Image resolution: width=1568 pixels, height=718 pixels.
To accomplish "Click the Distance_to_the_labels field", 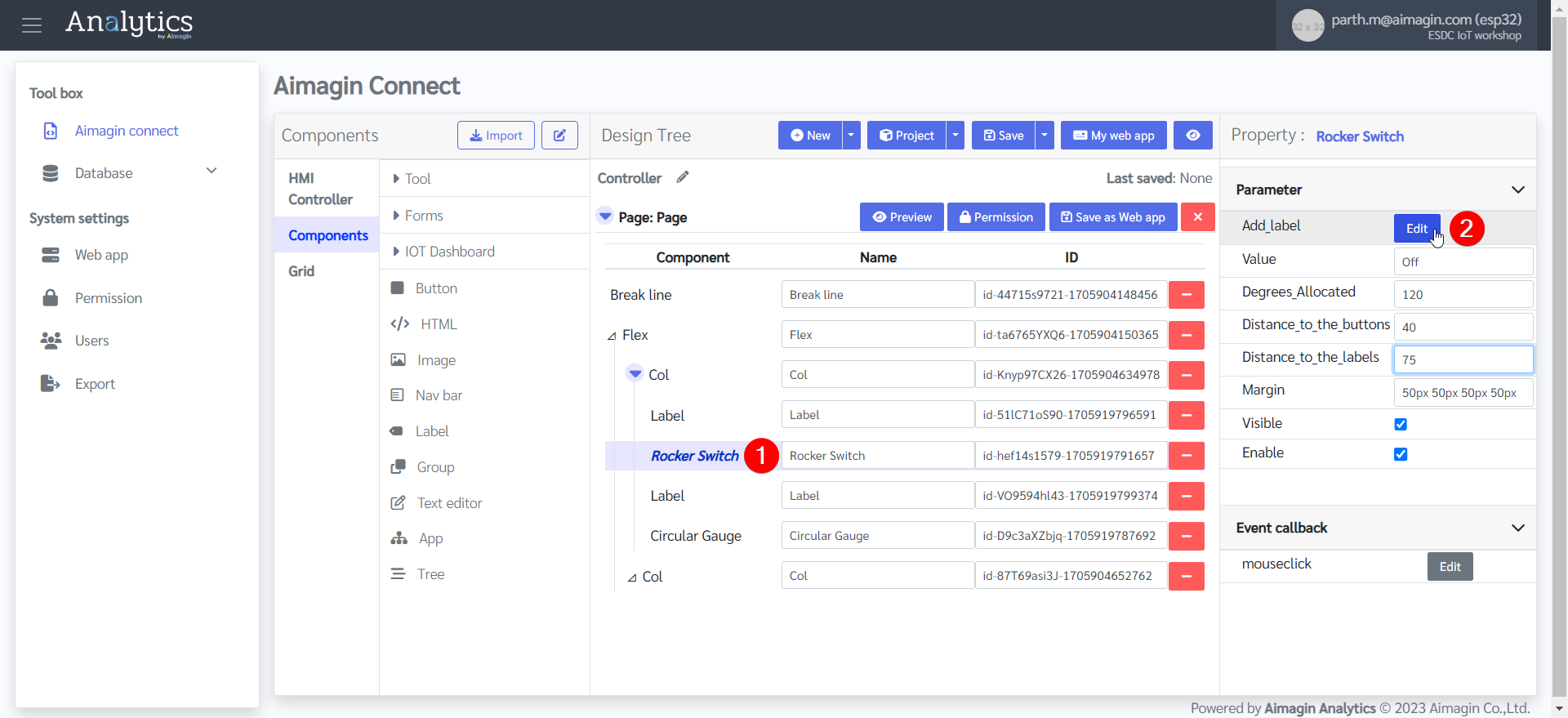I will [x=1463, y=359].
